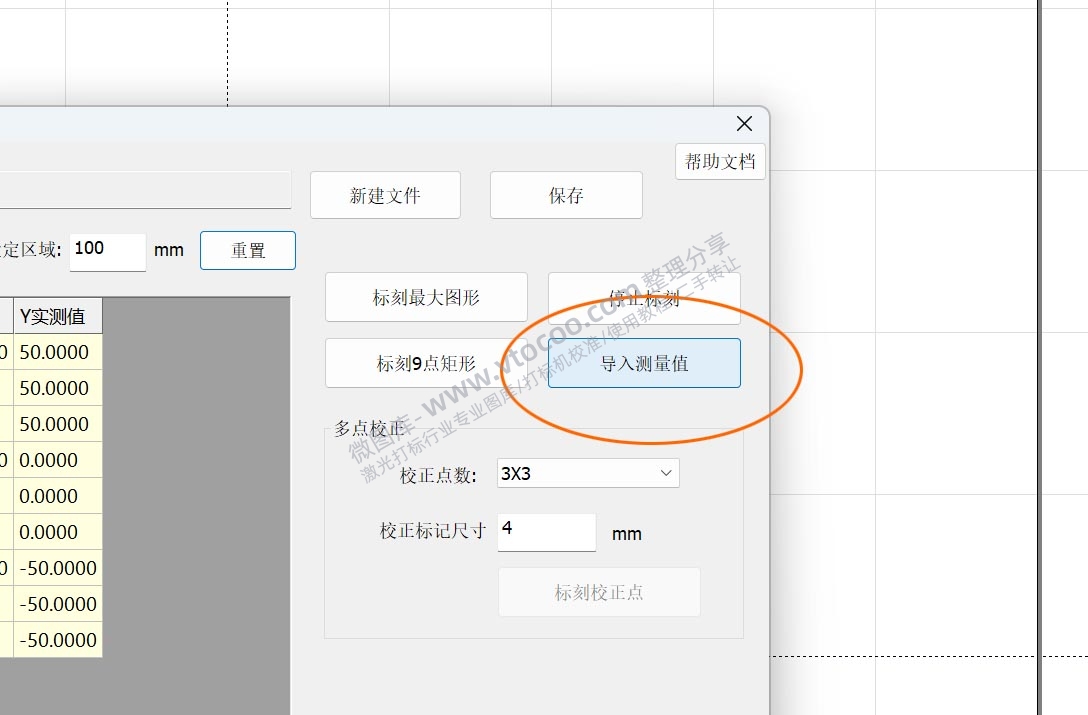This screenshot has height=715, width=1088.
Task: Click 标刻最大图形 to mark maximum graphic
Action: [x=426, y=297]
